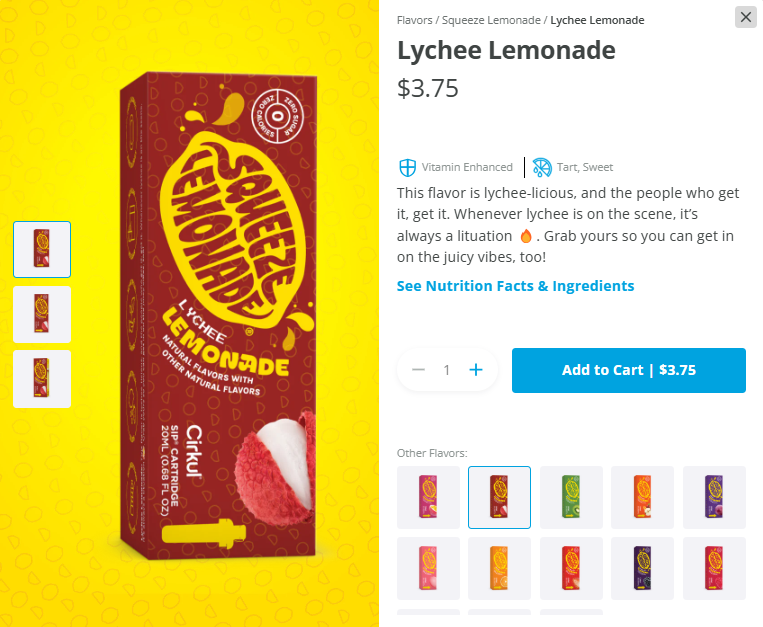Screen dimensions: 763x627
Task: Click the Tart, Sweet citrus slice icon
Action: (542, 167)
